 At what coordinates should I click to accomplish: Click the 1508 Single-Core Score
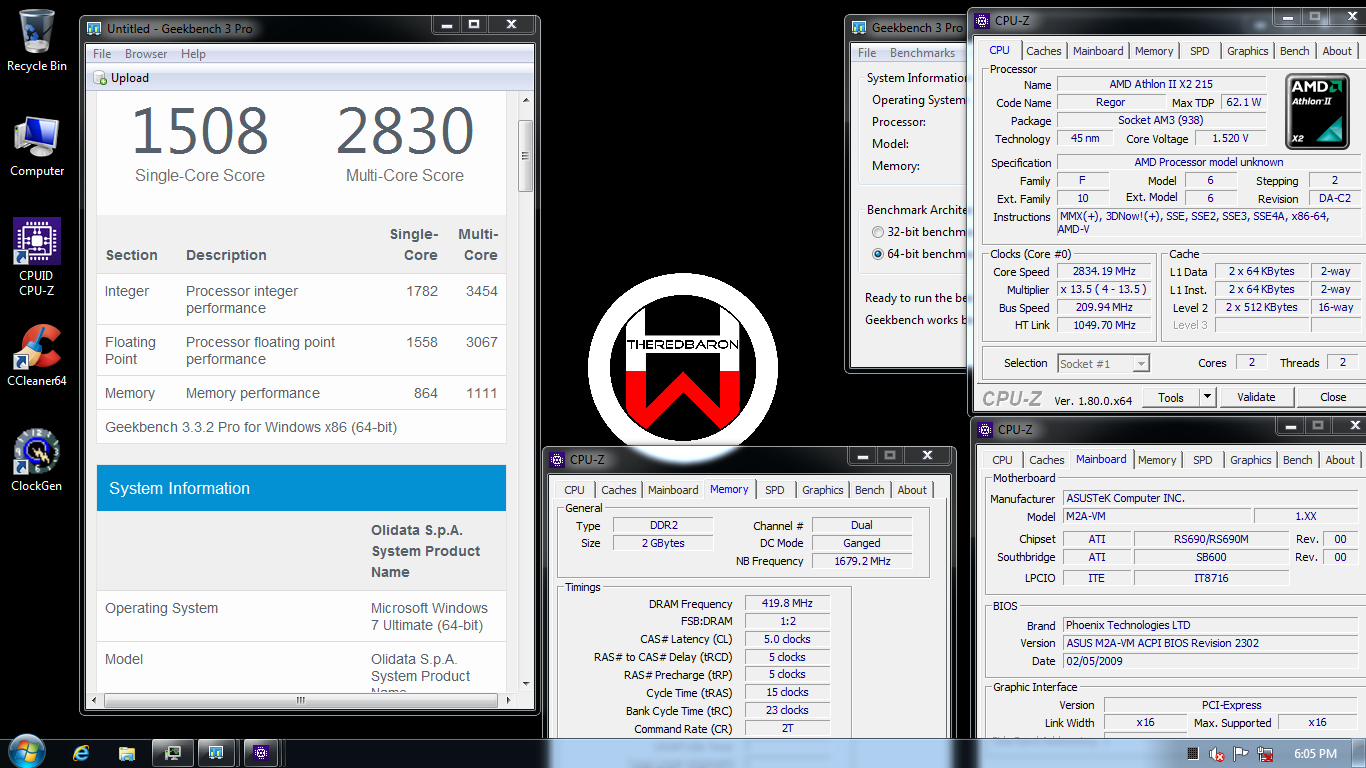coord(200,131)
